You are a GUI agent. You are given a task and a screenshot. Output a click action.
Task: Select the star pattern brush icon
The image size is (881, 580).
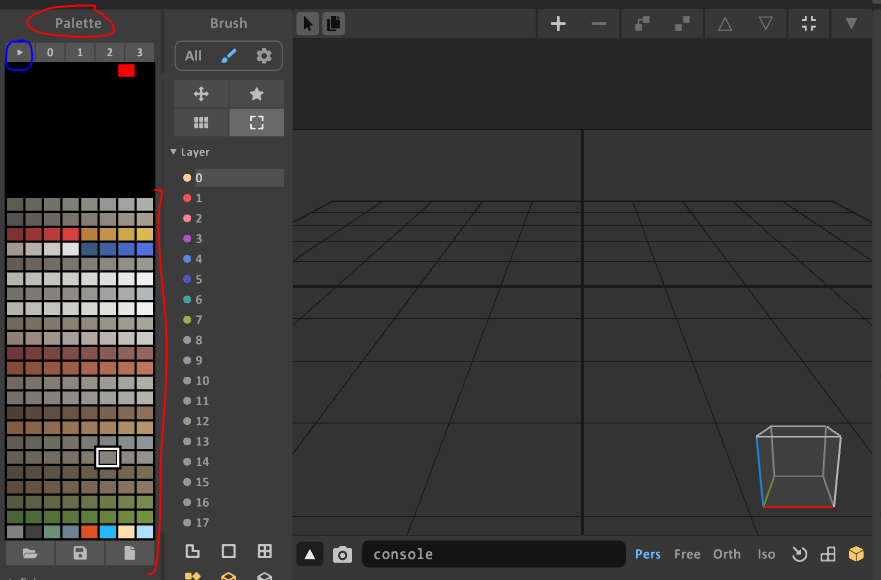[256, 94]
